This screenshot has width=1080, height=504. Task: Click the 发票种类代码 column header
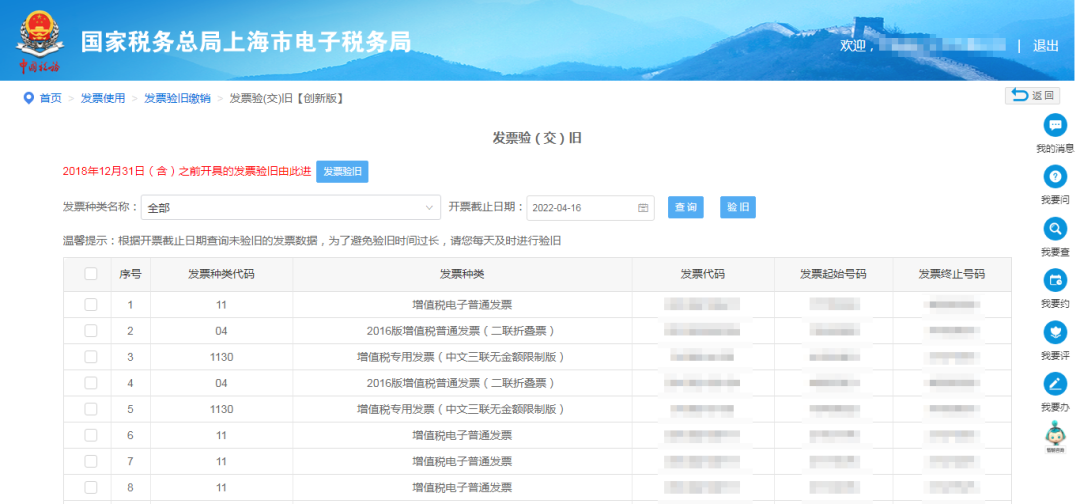[x=221, y=274]
